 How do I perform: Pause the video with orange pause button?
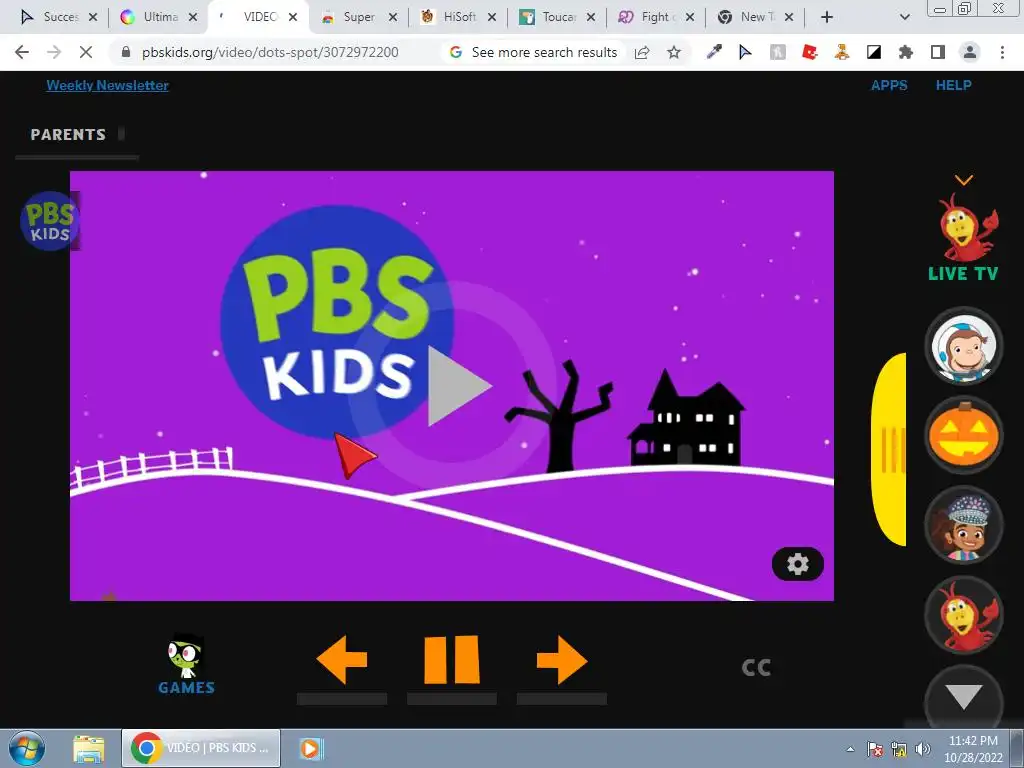[452, 660]
